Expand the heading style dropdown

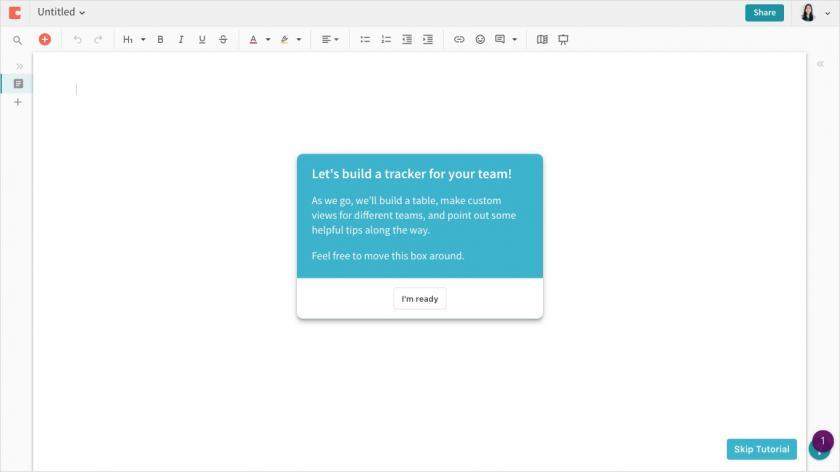pos(143,39)
